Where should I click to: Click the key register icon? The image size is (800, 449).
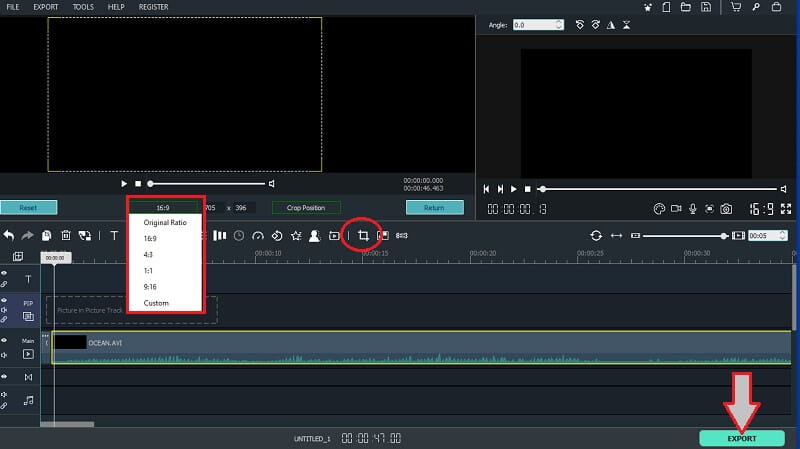[x=756, y=7]
